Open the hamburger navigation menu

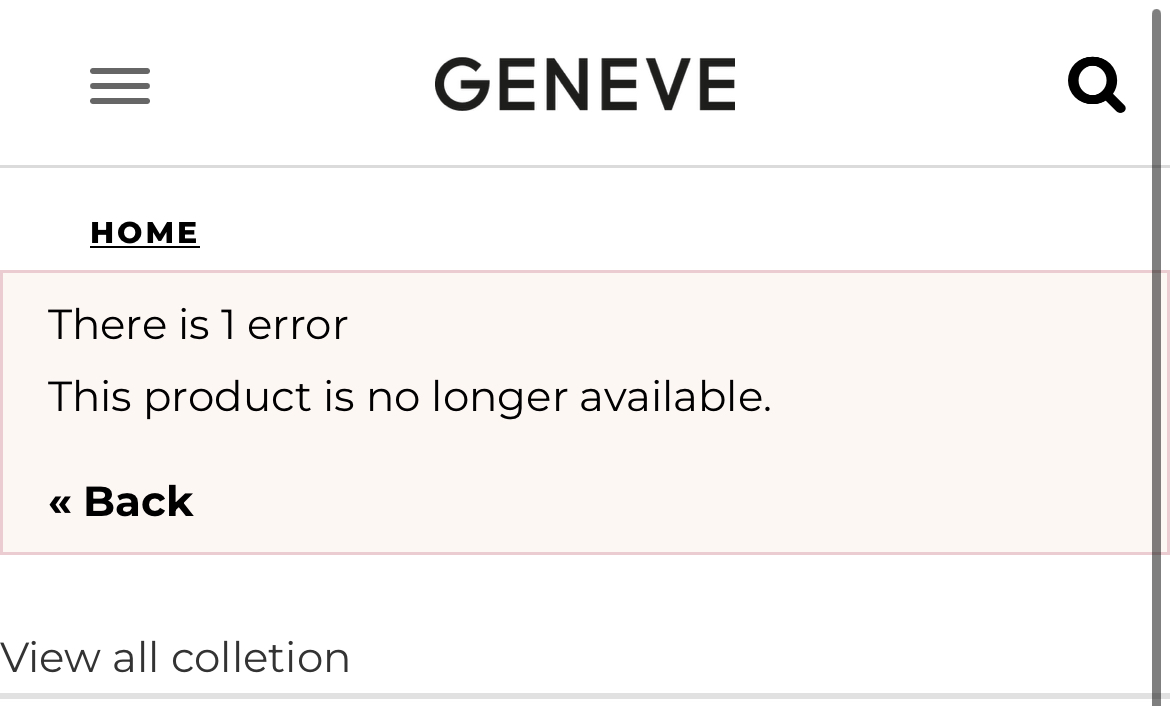pyautogui.click(x=120, y=85)
